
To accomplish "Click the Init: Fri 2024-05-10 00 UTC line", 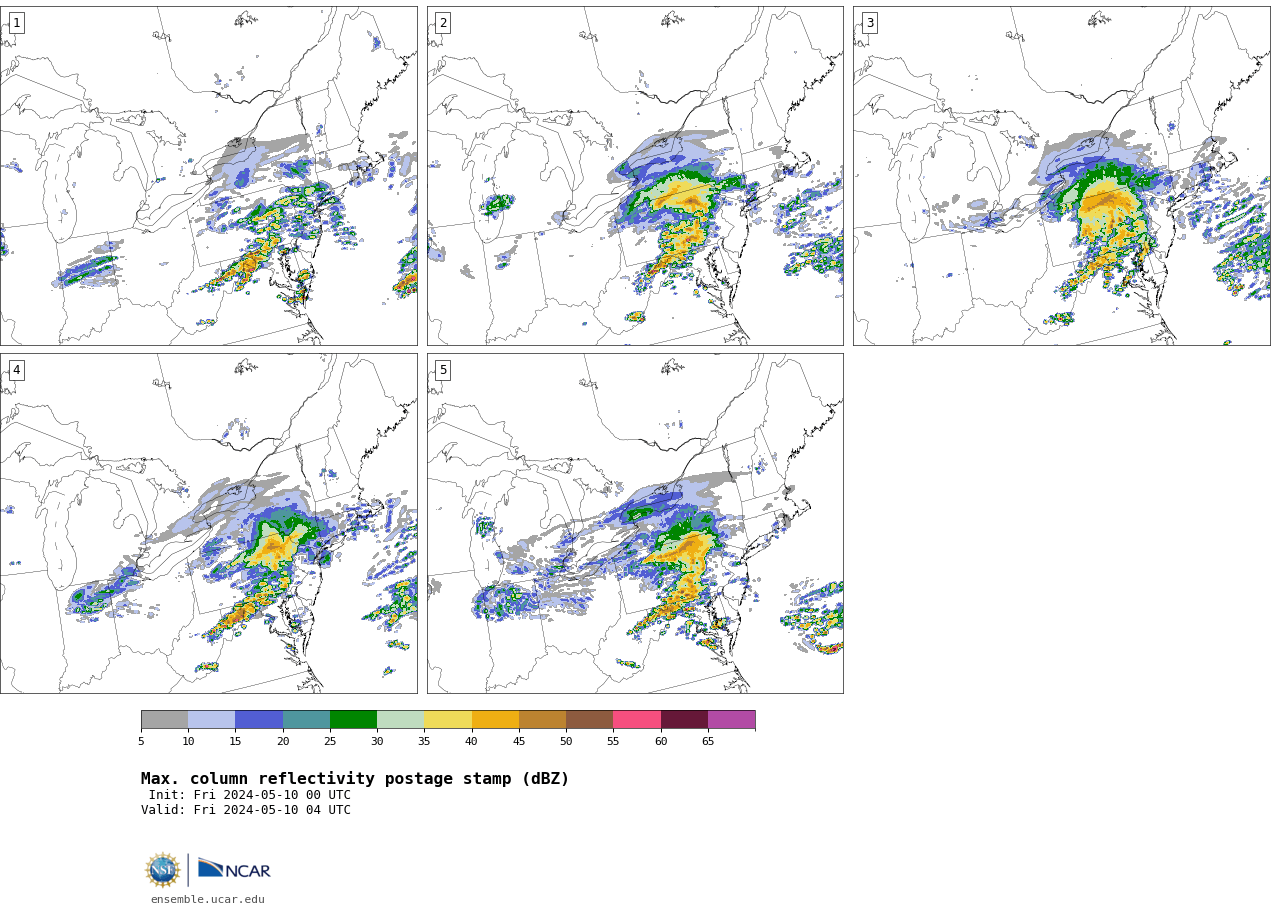I will 250,795.
